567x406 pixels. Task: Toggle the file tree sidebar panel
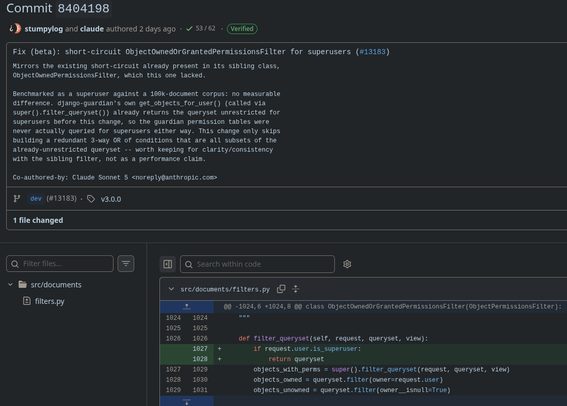point(168,264)
